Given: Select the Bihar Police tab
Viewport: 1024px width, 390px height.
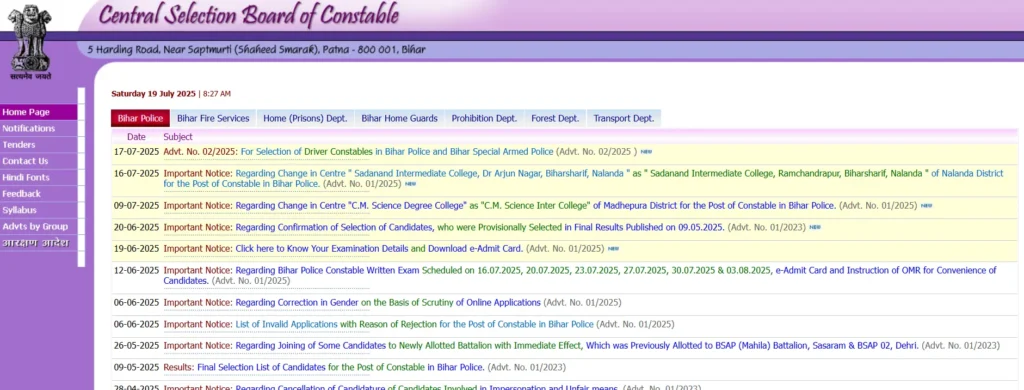Looking at the screenshot, I should [x=140, y=118].
